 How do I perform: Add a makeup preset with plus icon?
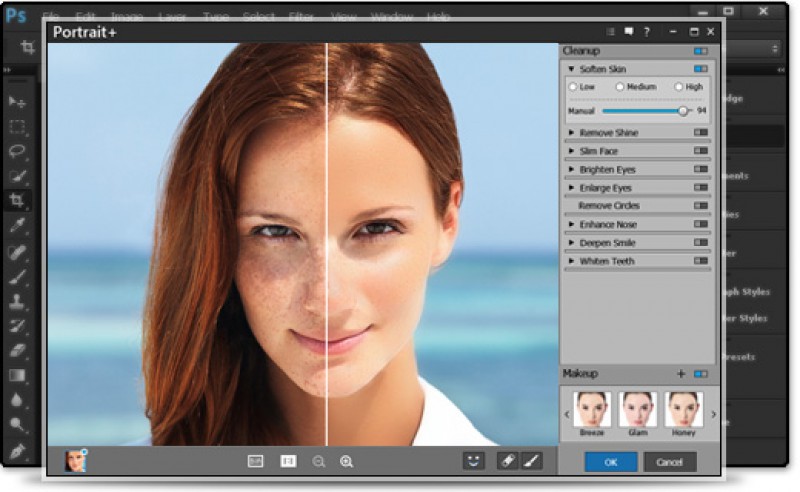pyautogui.click(x=681, y=374)
